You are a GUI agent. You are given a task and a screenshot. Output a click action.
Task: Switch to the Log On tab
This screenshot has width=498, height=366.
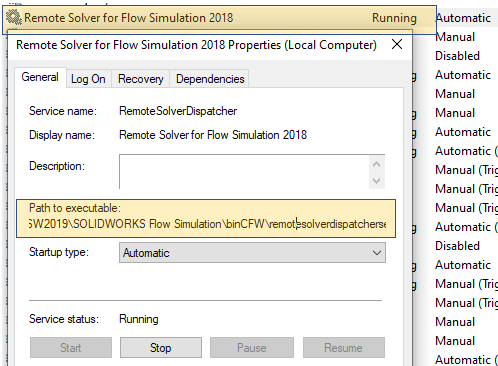click(88, 79)
